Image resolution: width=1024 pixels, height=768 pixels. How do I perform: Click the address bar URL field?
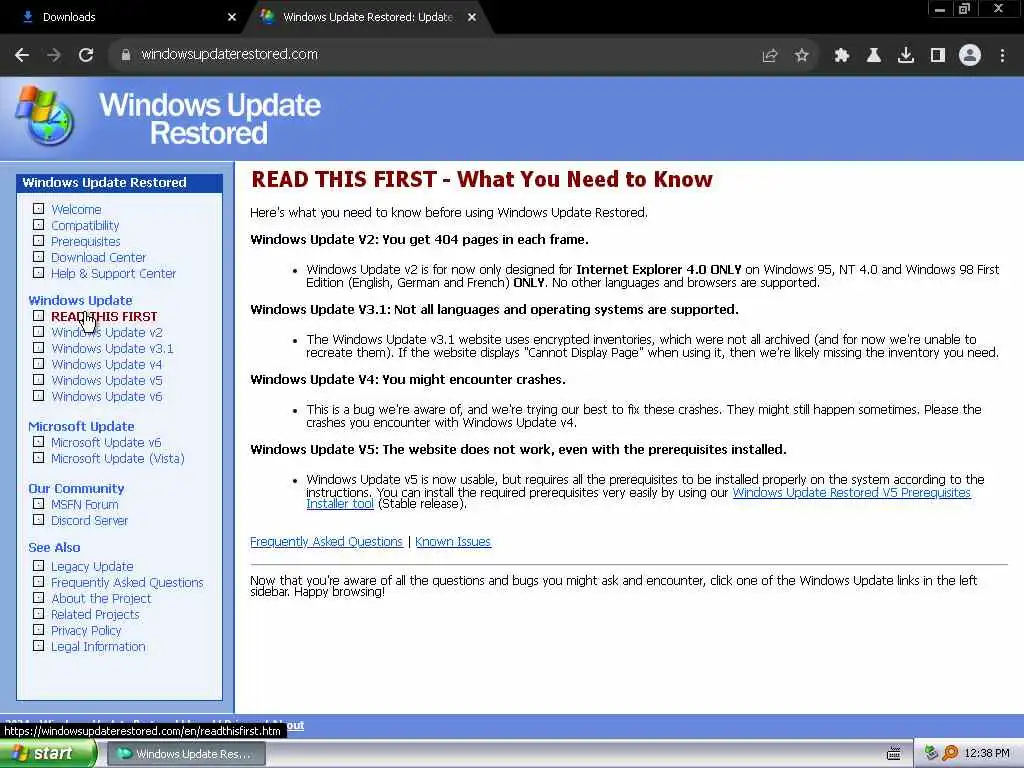coord(438,55)
